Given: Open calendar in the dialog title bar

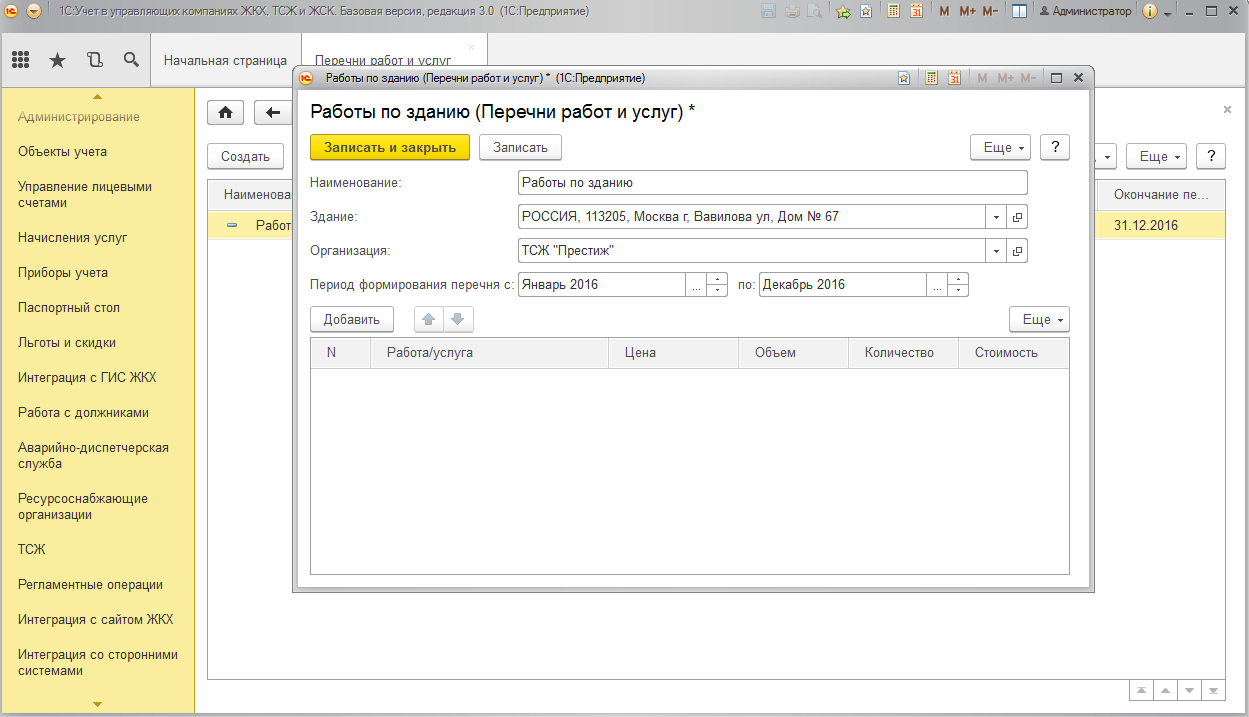Looking at the screenshot, I should (954, 77).
